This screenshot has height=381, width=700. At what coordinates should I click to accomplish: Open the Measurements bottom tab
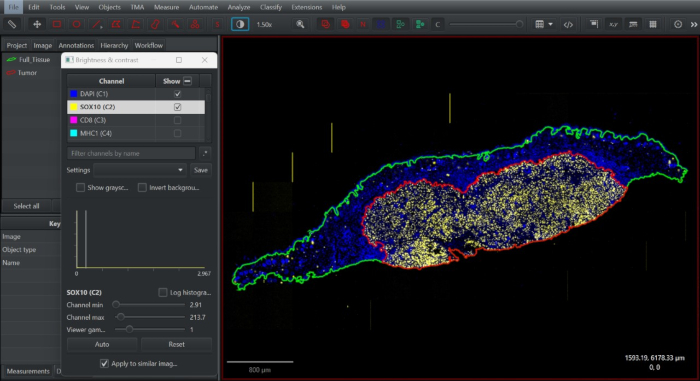coord(28,371)
